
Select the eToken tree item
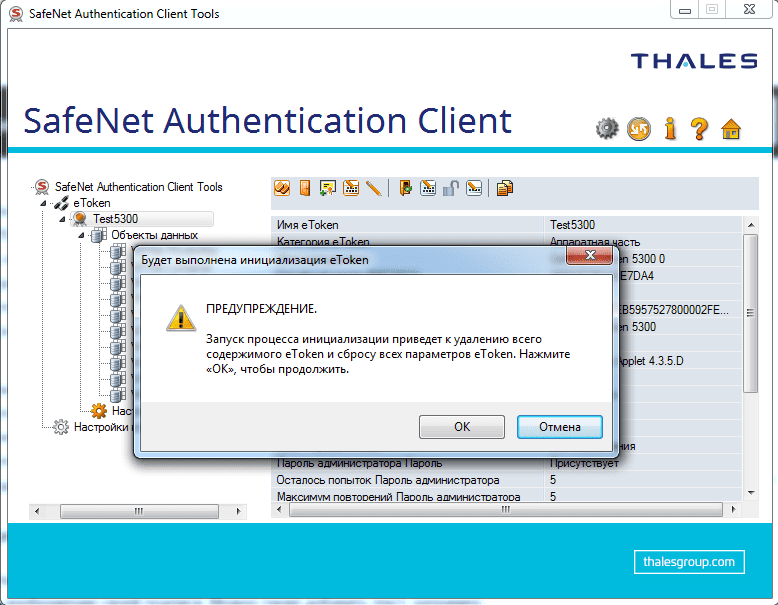point(92,203)
